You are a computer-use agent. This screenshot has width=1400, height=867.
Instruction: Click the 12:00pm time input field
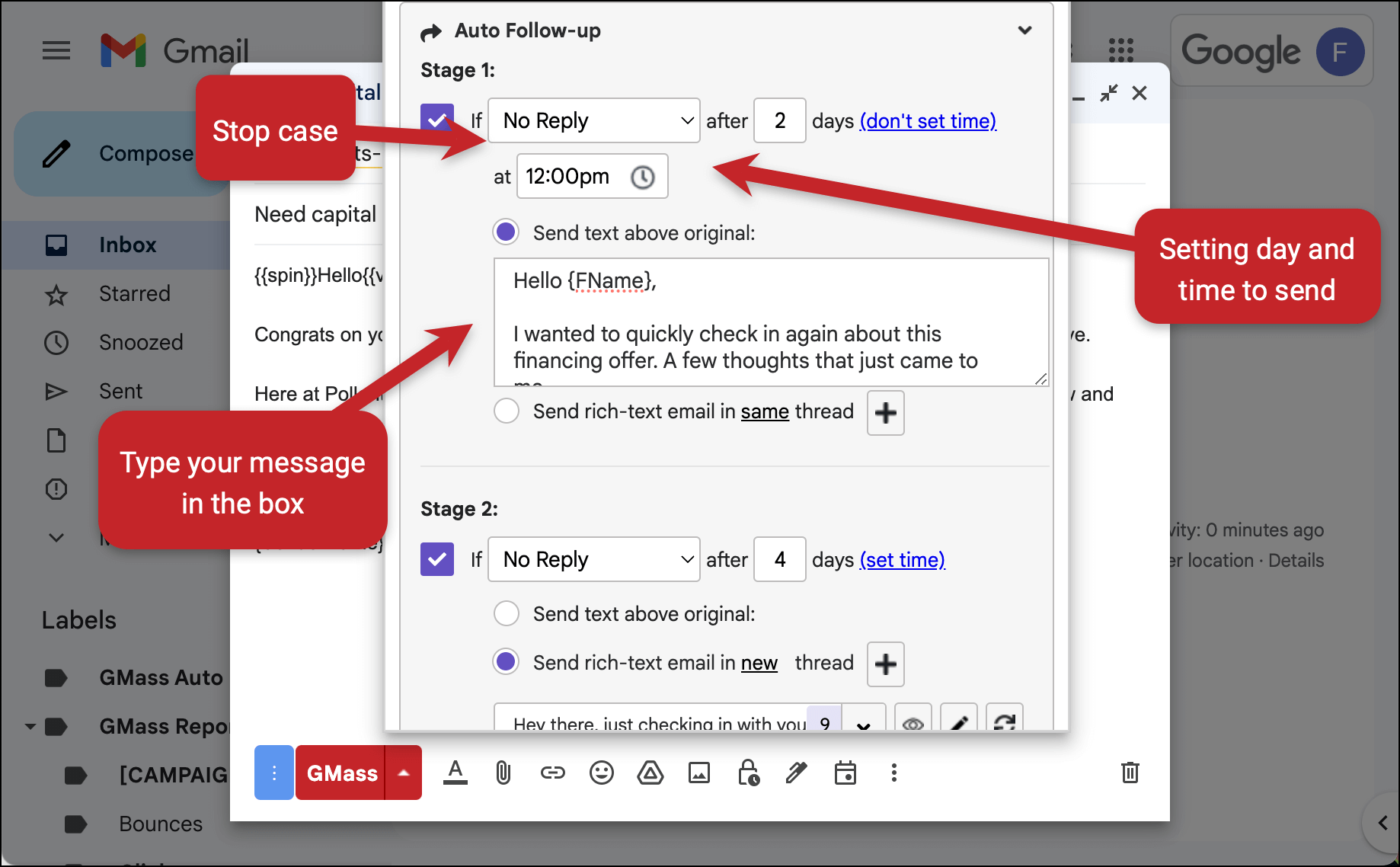click(592, 177)
